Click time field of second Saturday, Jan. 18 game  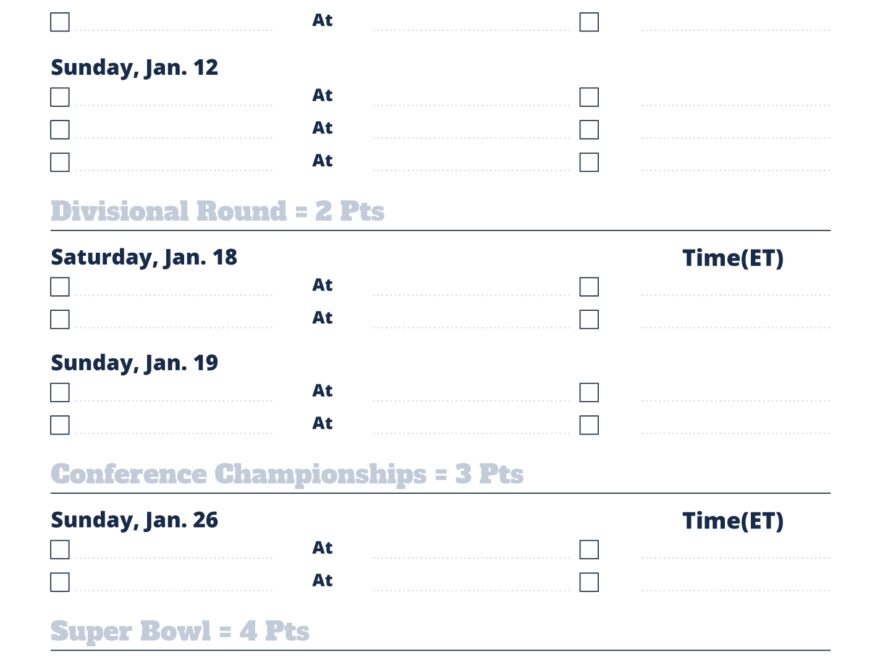pos(735,320)
